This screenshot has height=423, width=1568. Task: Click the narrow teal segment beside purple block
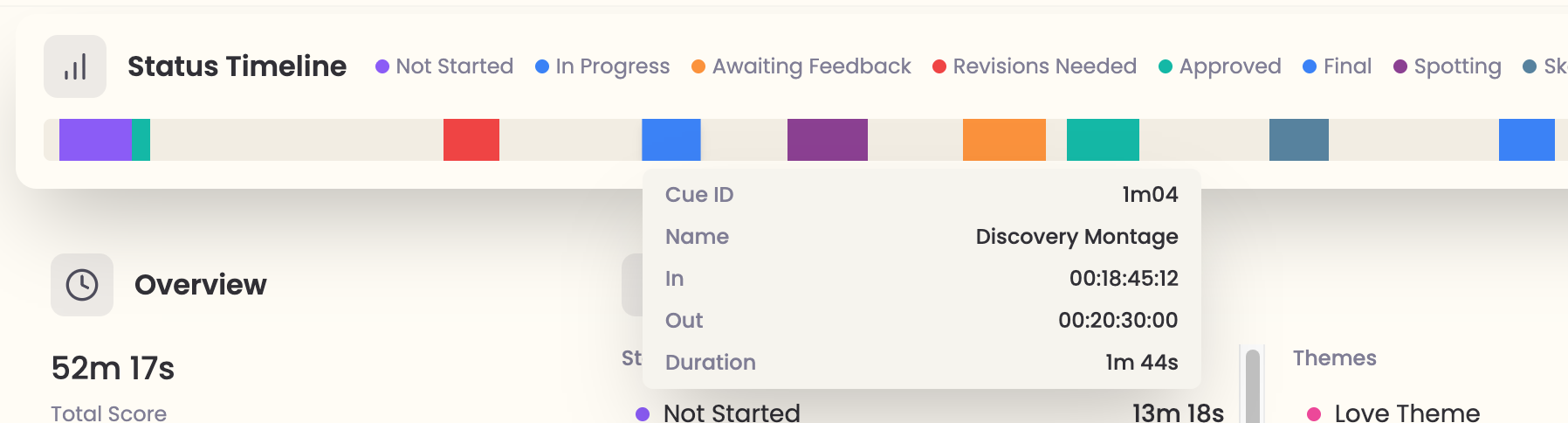pyautogui.click(x=141, y=140)
